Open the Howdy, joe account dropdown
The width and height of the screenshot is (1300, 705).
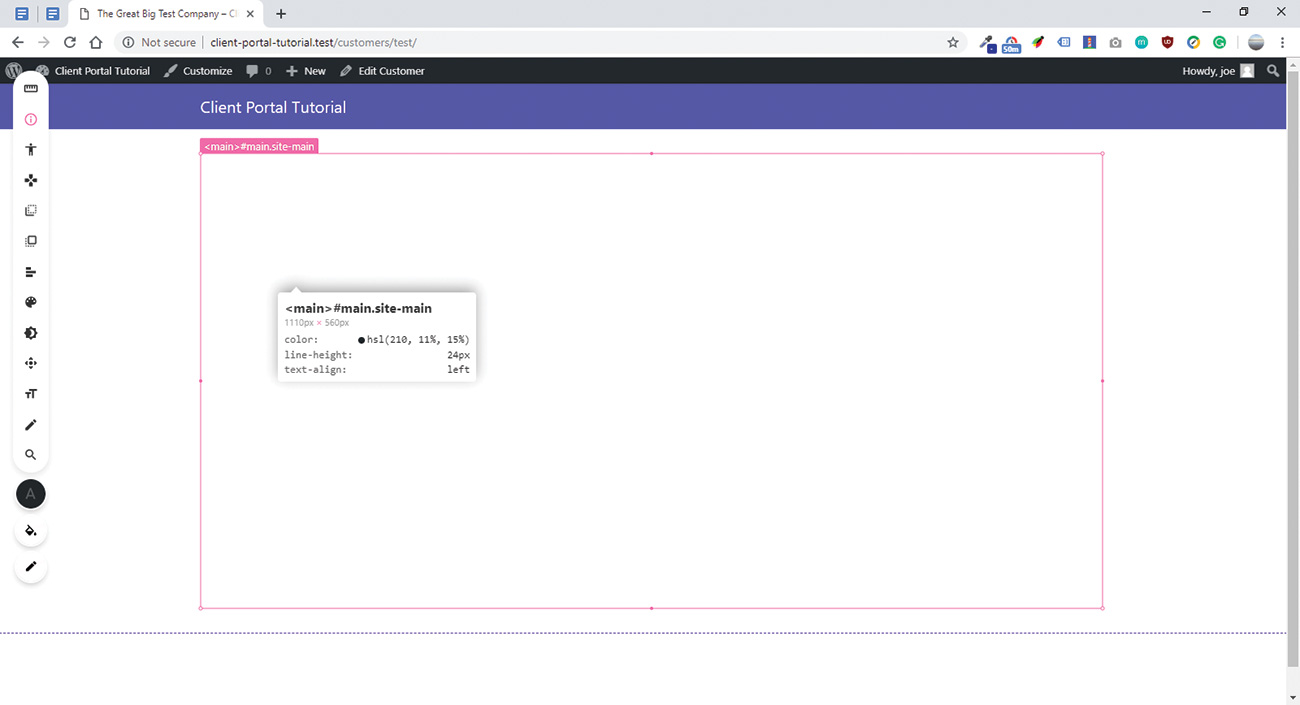[1209, 70]
